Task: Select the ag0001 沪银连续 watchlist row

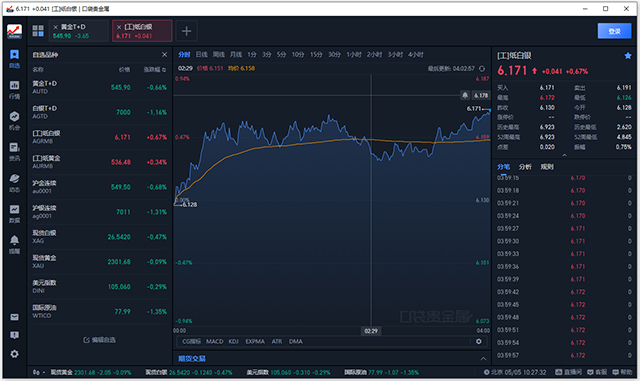Action: (x=100, y=212)
